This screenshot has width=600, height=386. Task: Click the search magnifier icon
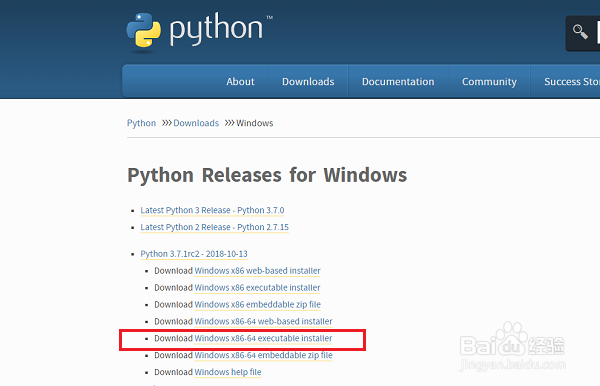580,32
